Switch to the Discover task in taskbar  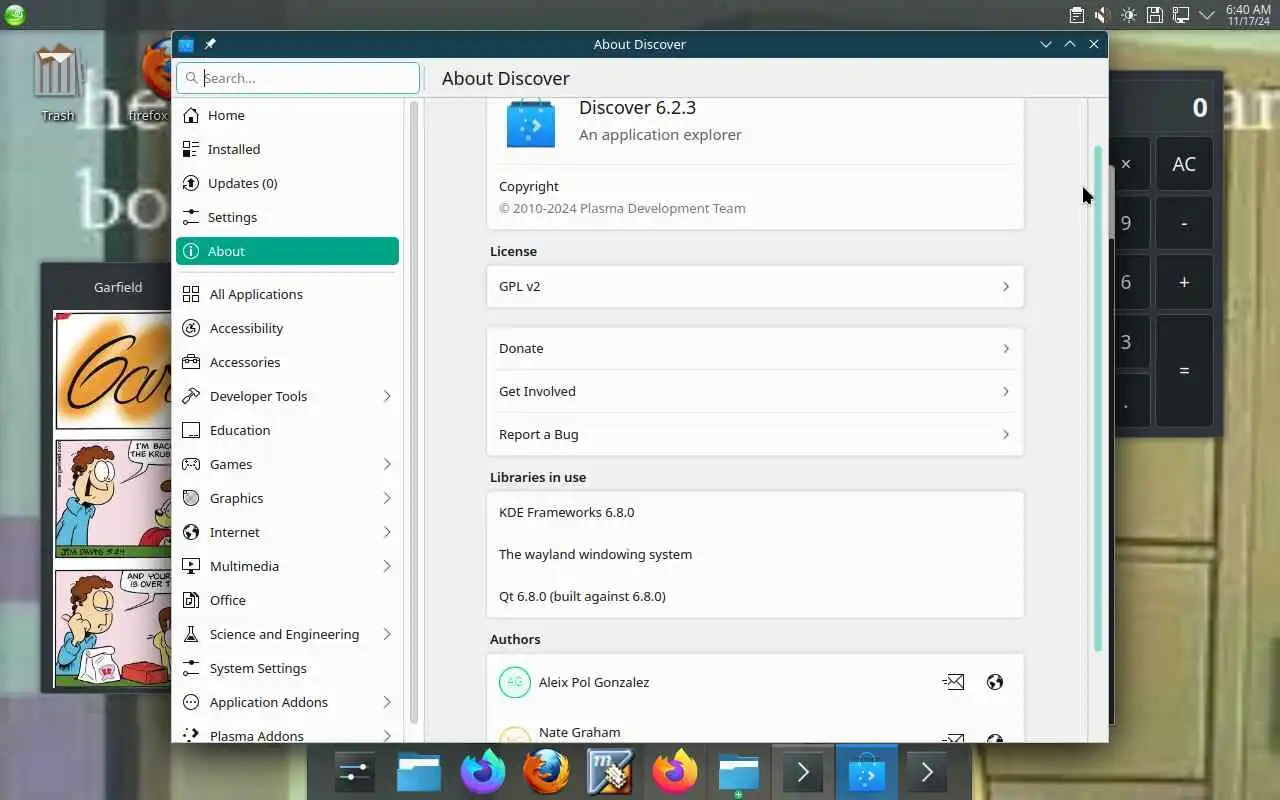(866, 772)
